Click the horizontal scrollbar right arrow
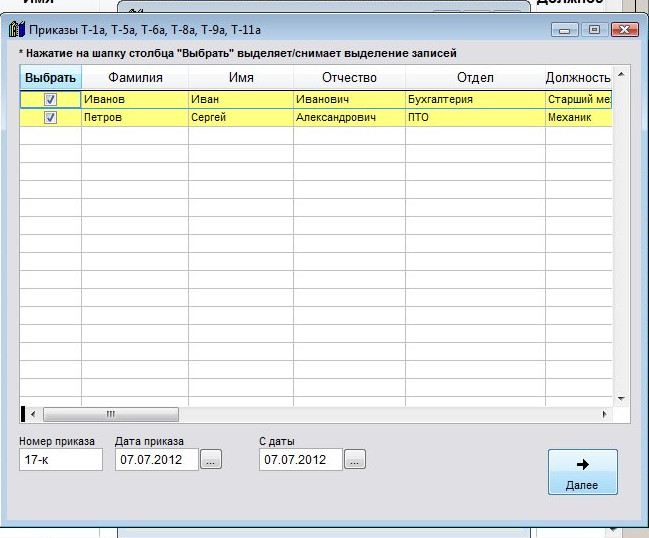649x538 pixels. tap(604, 414)
